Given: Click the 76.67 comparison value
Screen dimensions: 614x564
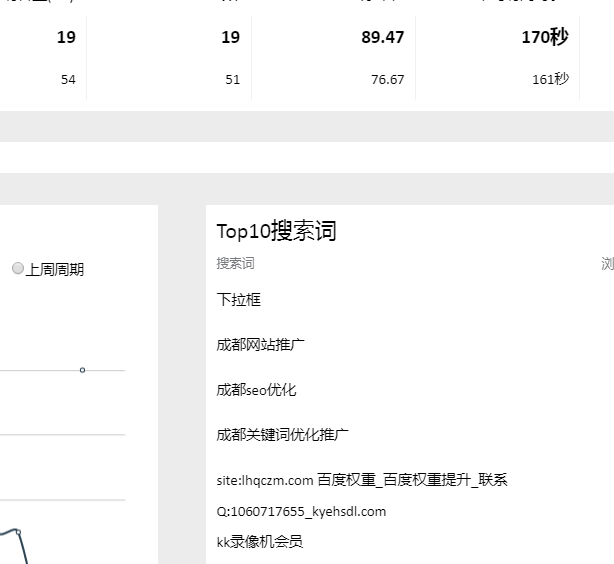Looking at the screenshot, I should coord(387,80).
